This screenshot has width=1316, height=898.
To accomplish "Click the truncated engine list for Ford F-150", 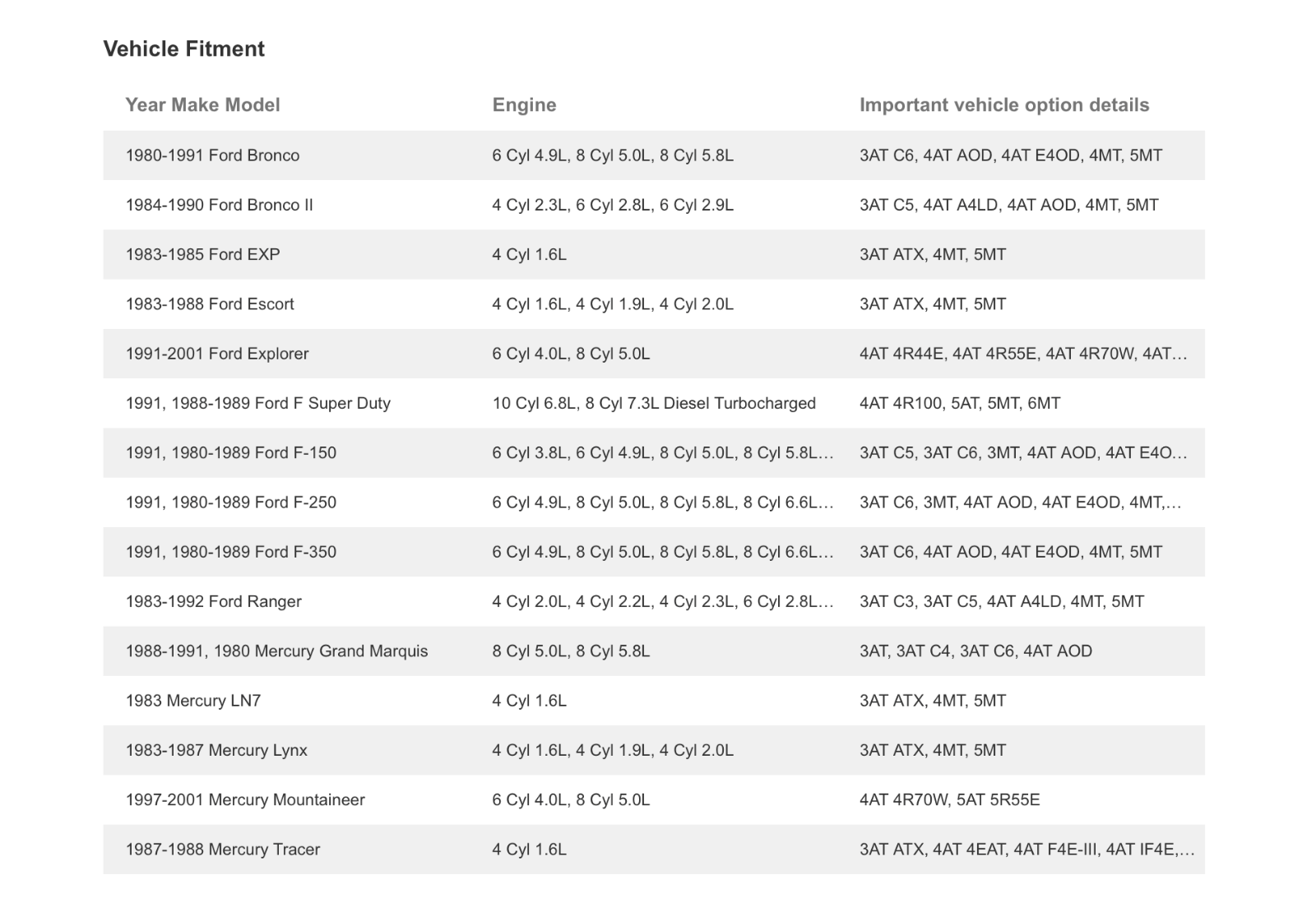I will (x=662, y=453).
